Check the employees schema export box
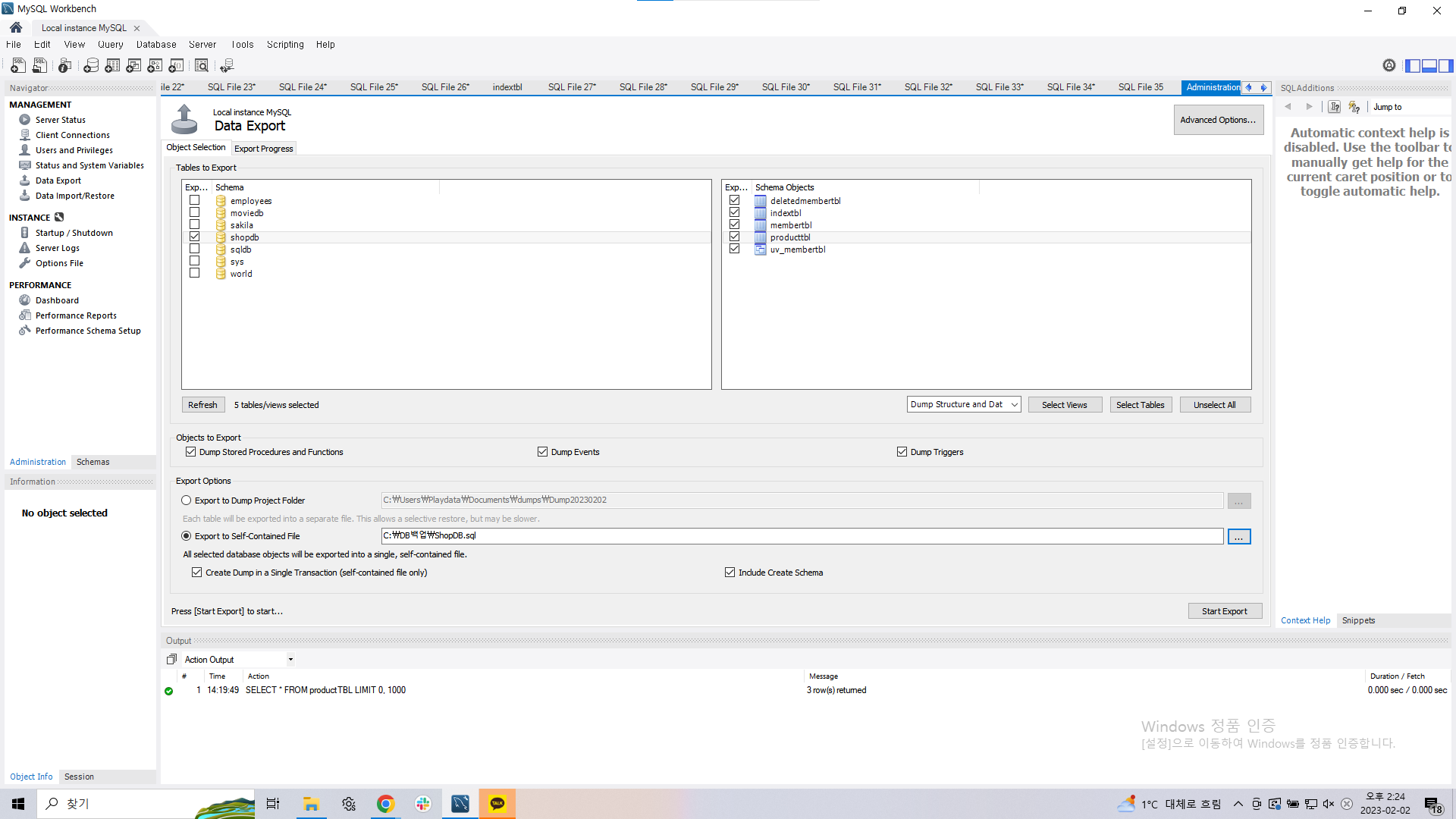The image size is (1456, 819). [x=195, y=200]
